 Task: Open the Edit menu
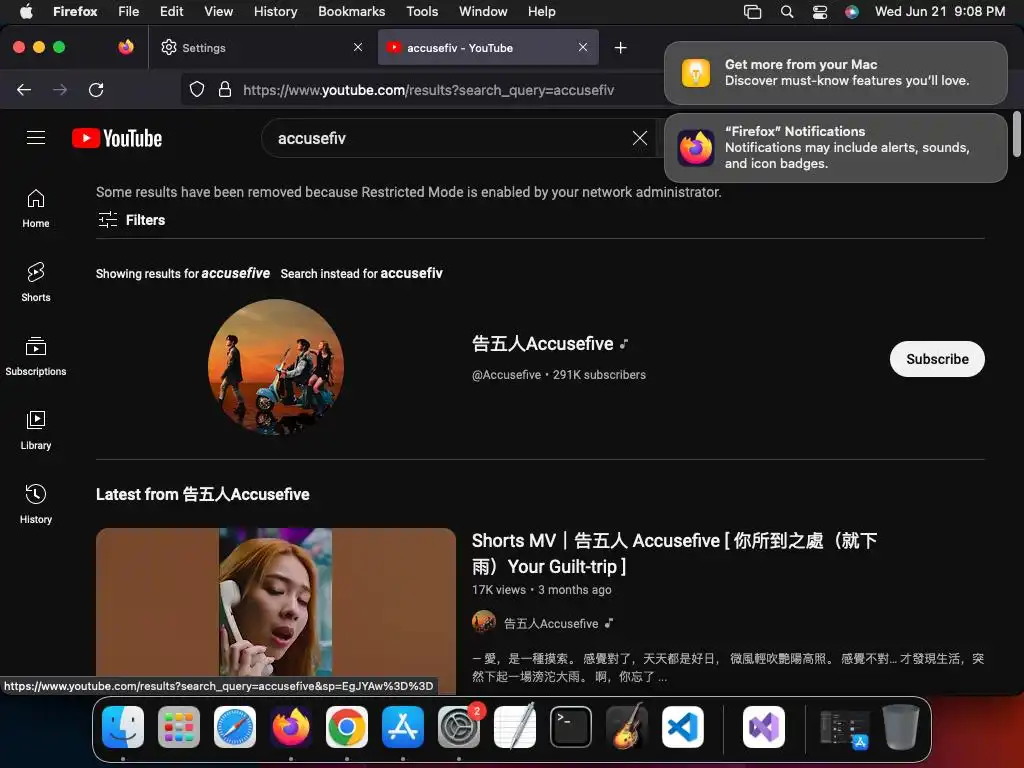click(x=172, y=12)
